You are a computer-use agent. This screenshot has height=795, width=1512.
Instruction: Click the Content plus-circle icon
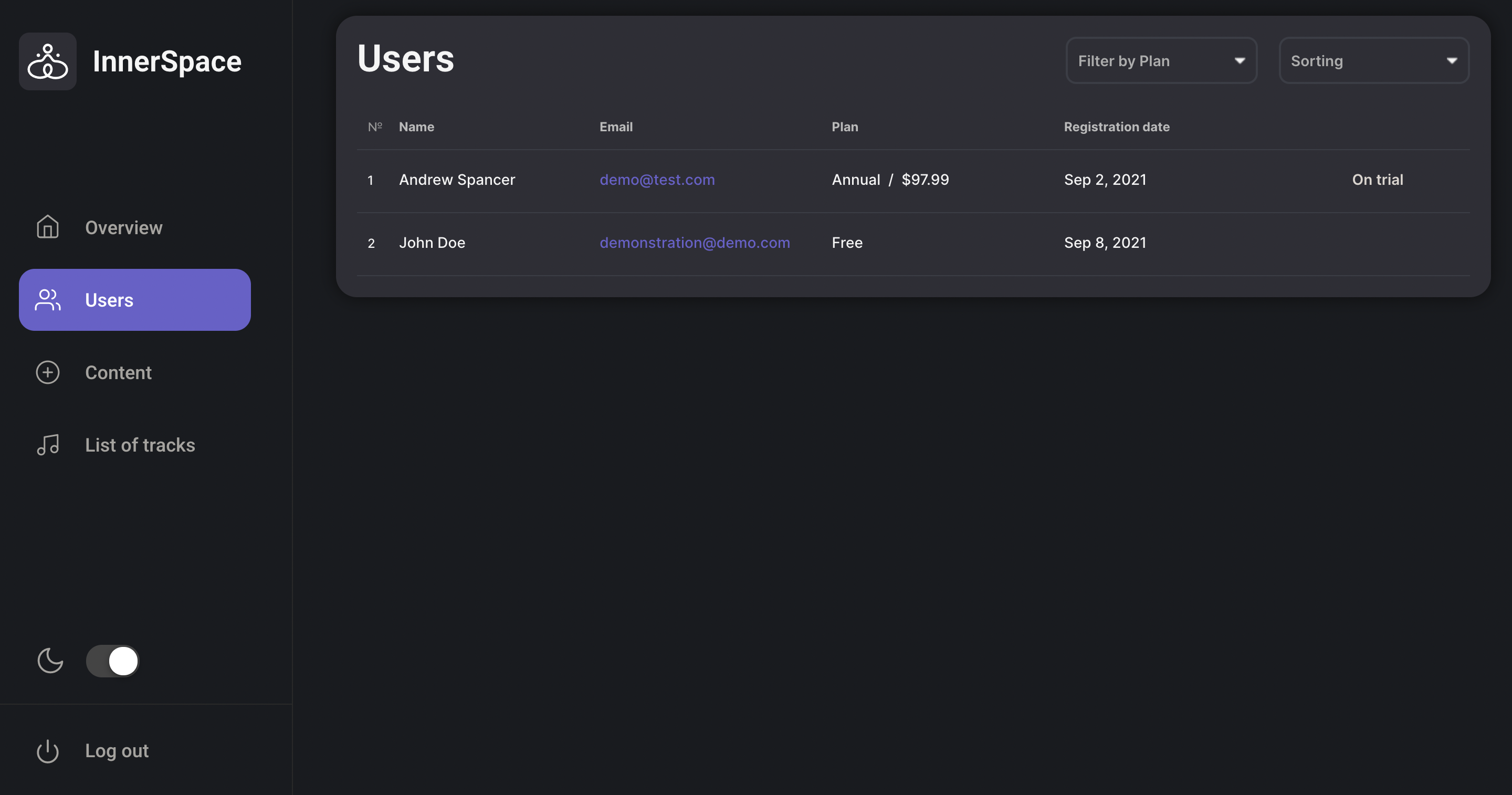48,372
